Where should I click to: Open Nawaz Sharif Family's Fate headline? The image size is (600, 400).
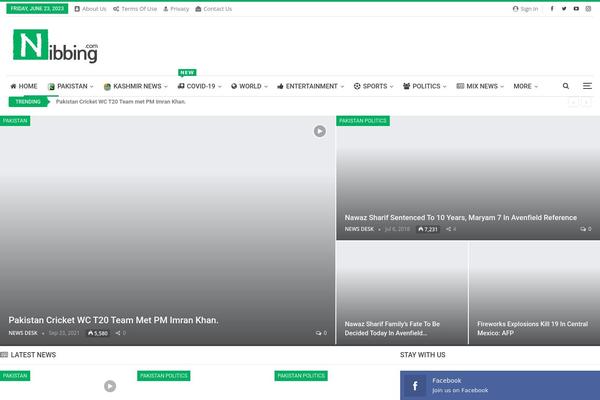392,328
